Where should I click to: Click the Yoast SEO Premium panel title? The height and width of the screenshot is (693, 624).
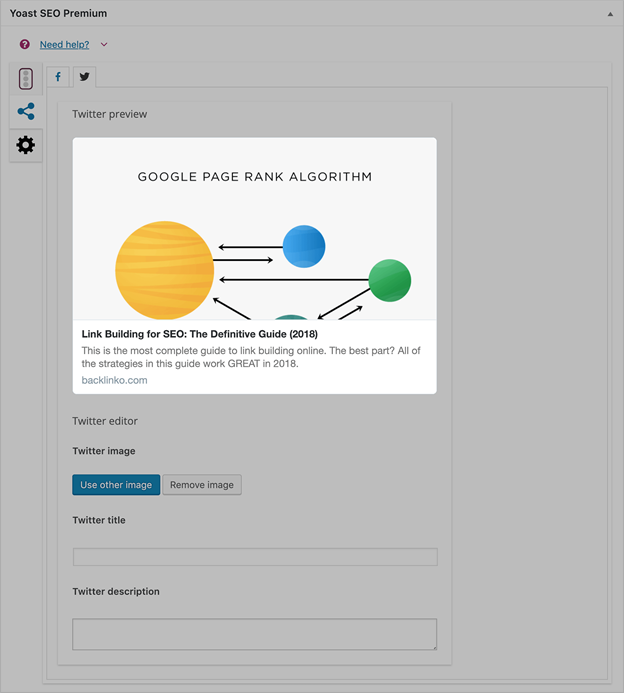58,14
